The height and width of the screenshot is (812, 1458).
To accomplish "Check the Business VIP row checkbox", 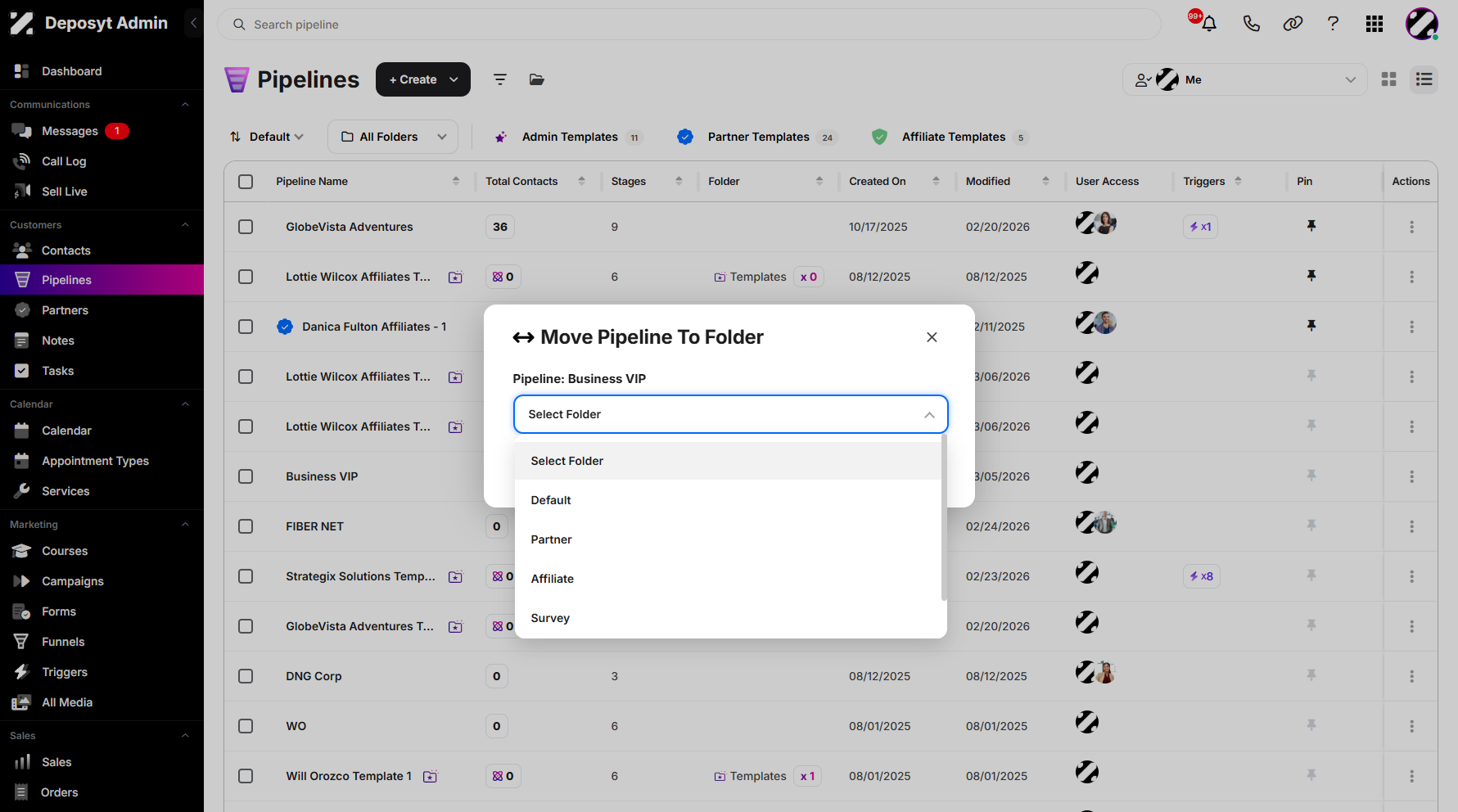I will click(246, 476).
